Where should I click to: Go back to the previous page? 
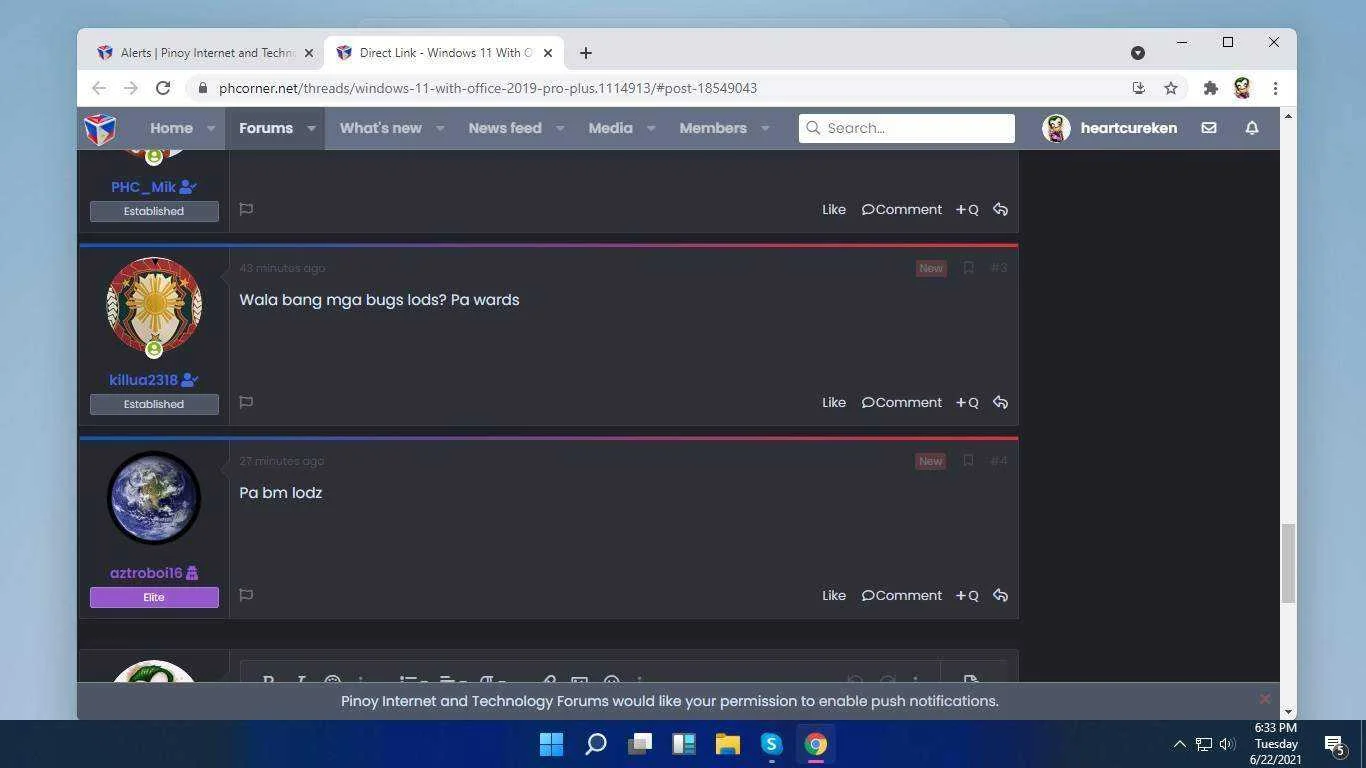coord(99,88)
